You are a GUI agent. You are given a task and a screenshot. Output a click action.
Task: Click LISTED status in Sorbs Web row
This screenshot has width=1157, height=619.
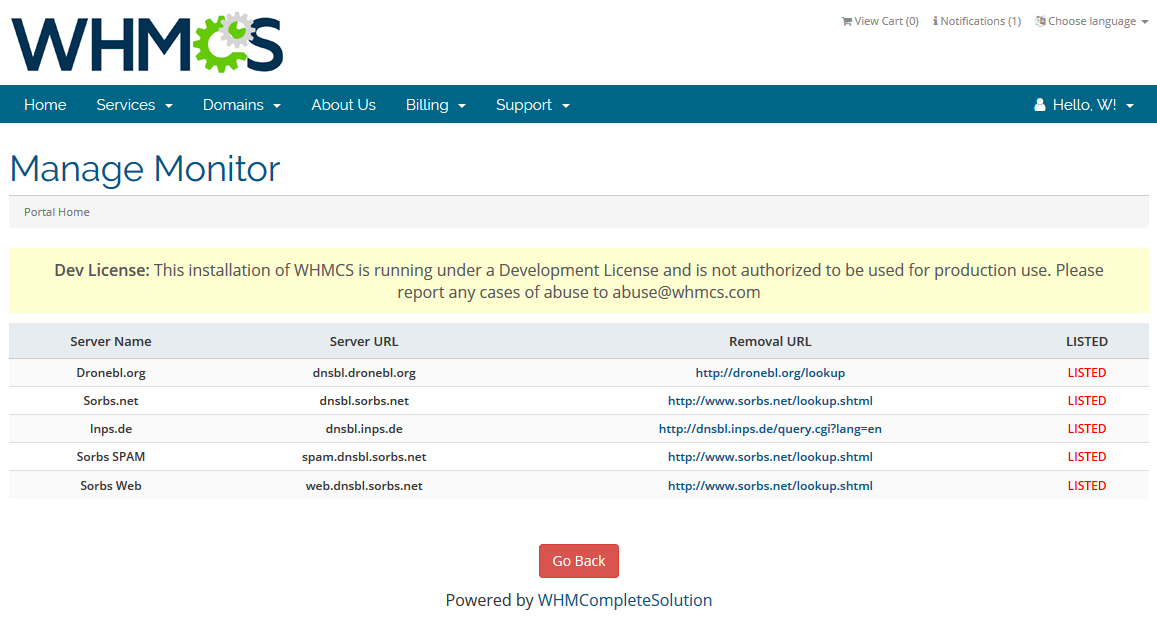coord(1087,485)
